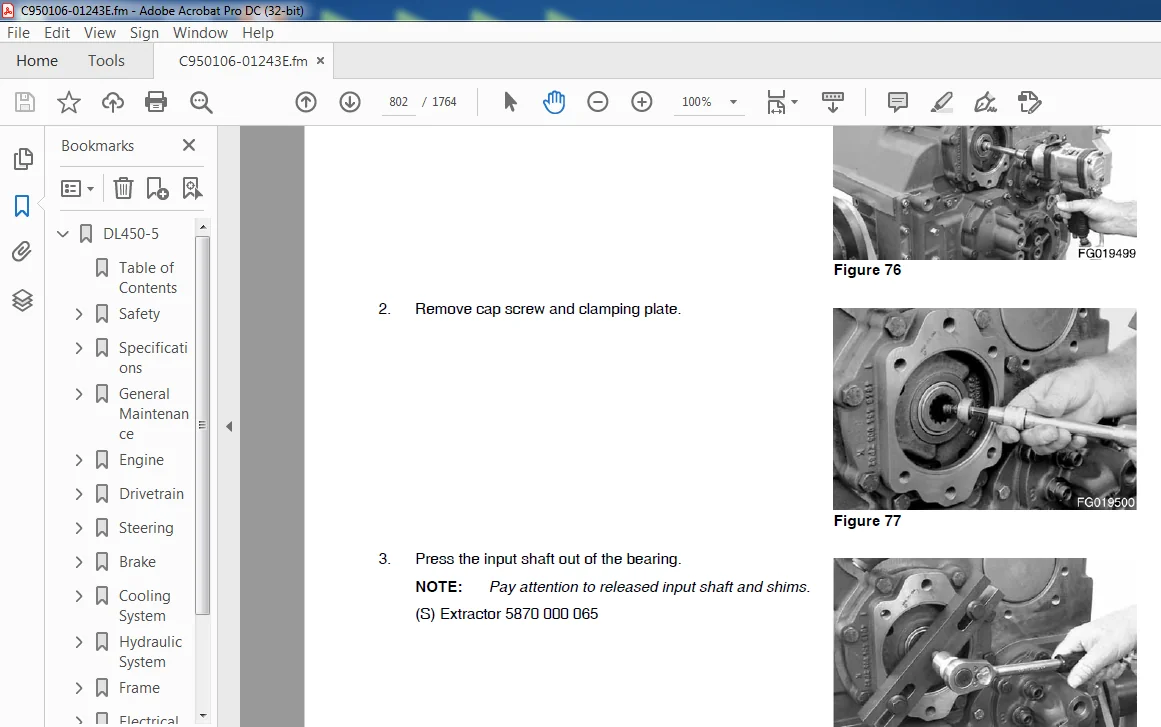Select the Highlight text pen tool
1161x727 pixels.
941,101
